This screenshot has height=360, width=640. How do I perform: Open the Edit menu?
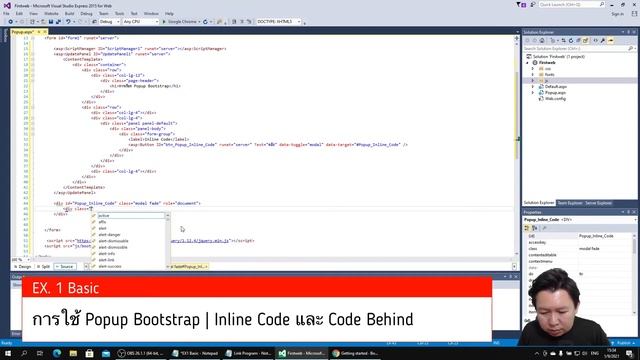click(19, 13)
